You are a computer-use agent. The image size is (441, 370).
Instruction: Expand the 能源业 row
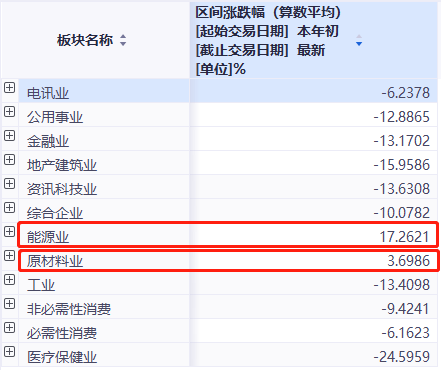tap(9, 232)
